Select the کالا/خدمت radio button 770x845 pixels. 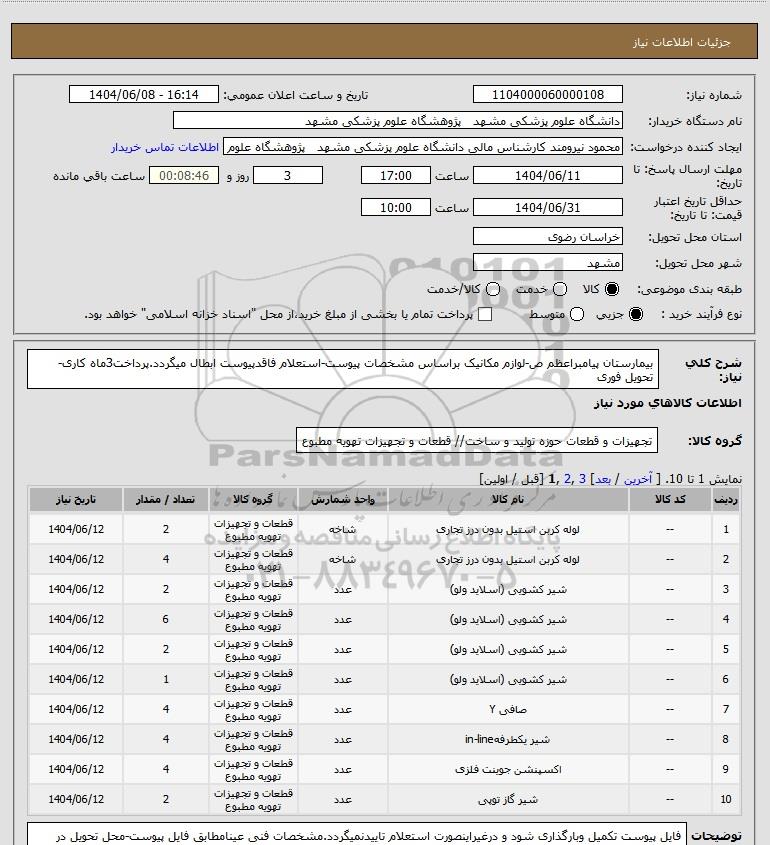pyautogui.click(x=492, y=289)
